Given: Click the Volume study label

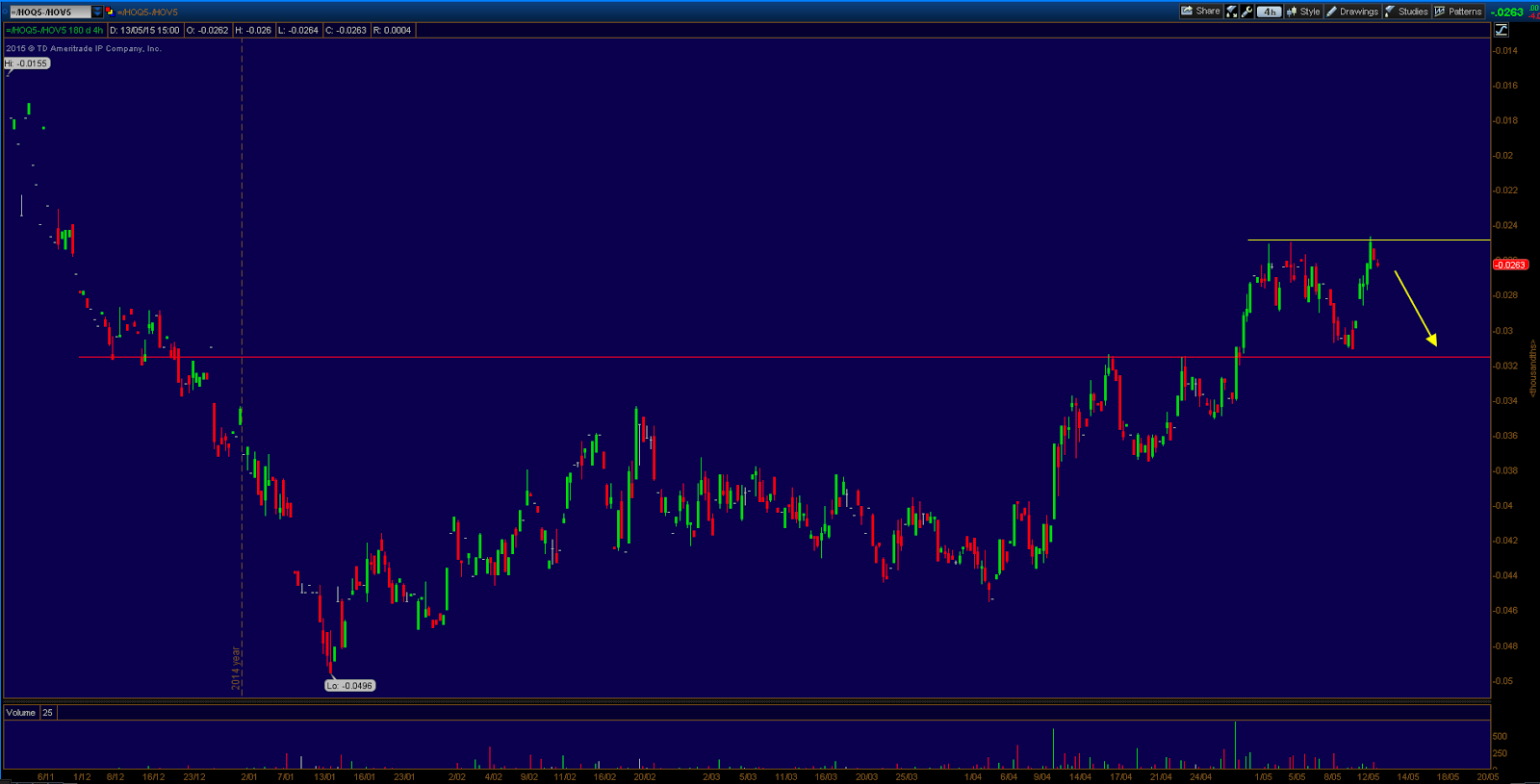Looking at the screenshot, I should pyautogui.click(x=21, y=713).
